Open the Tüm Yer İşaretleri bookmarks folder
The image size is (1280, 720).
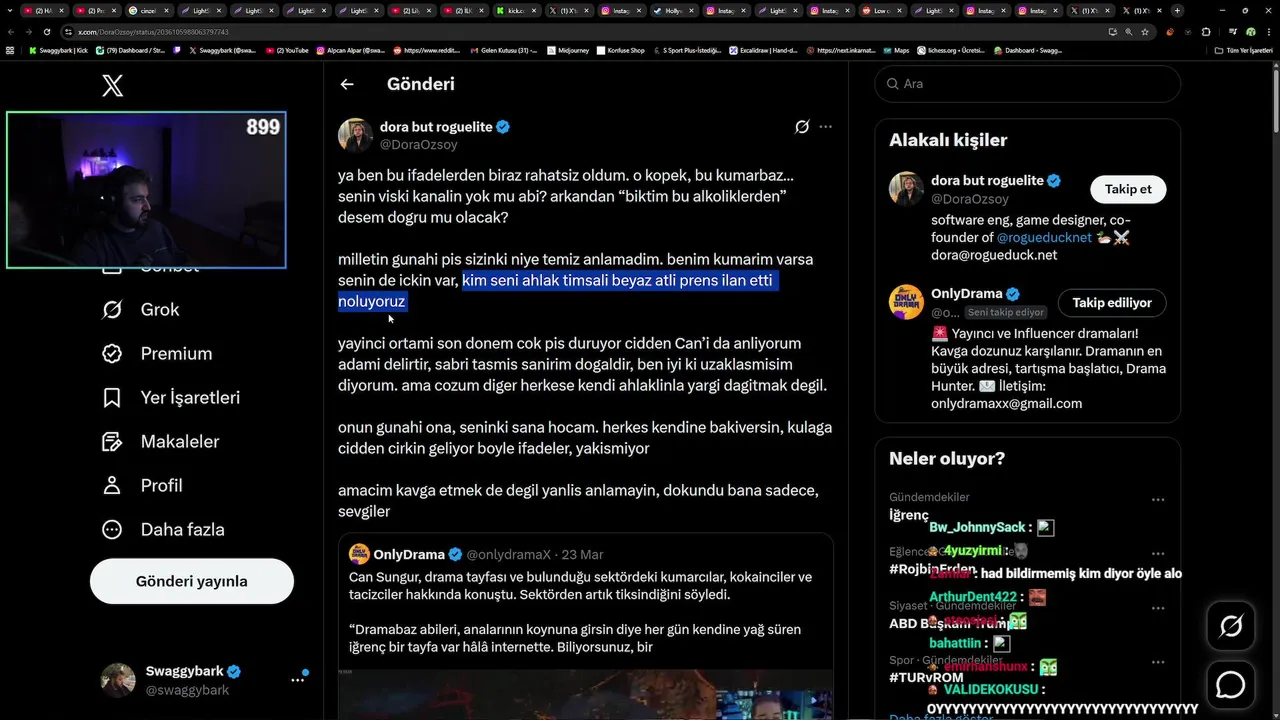pyautogui.click(x=1243, y=50)
